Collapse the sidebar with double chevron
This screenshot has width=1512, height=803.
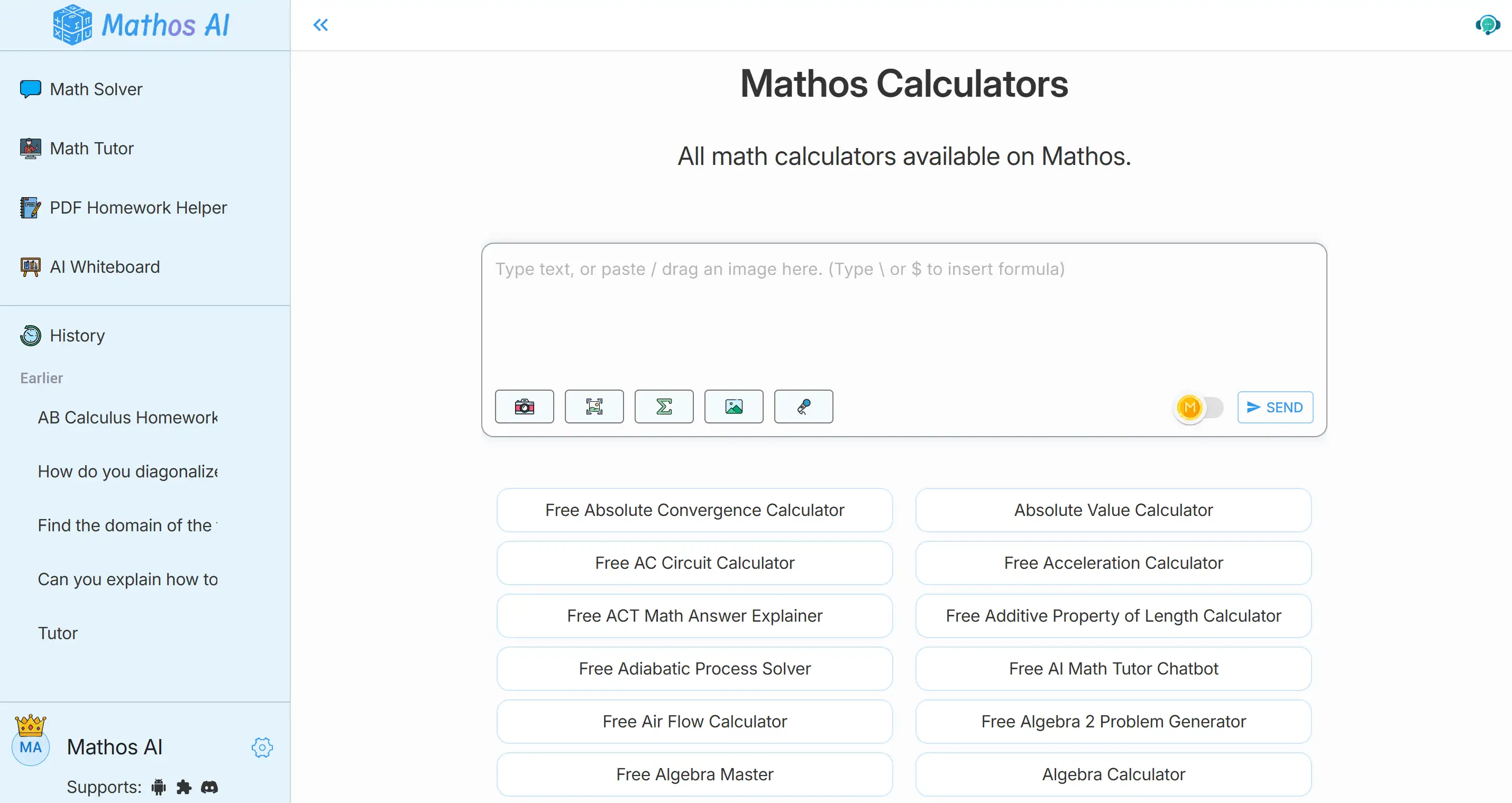tap(320, 25)
